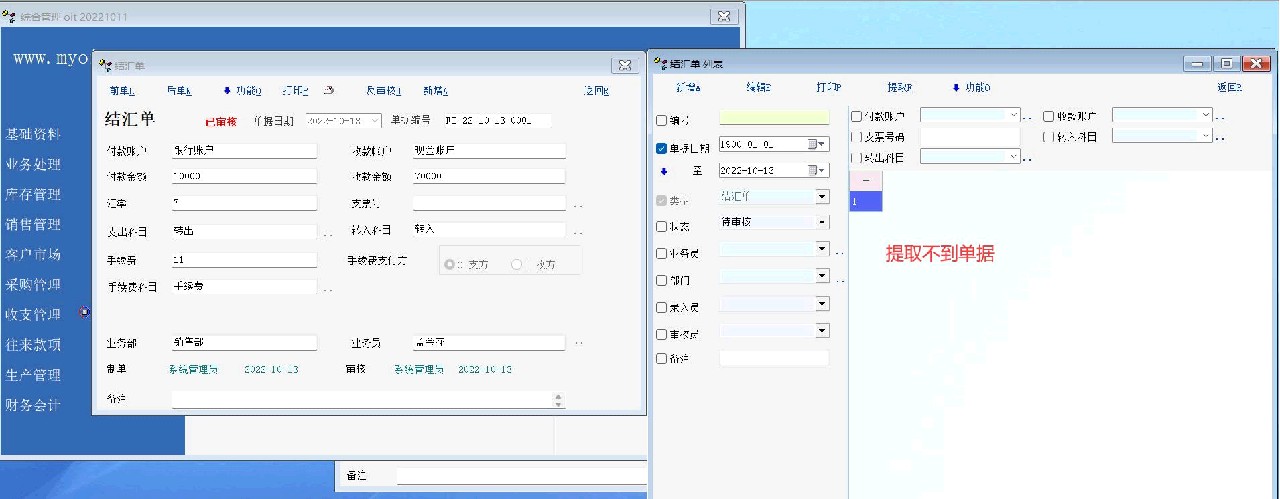Image resolution: width=1280 pixels, height=499 pixels.
Task: Open the 单据日期 dropdown in 结汇单 form
Action: point(374,120)
